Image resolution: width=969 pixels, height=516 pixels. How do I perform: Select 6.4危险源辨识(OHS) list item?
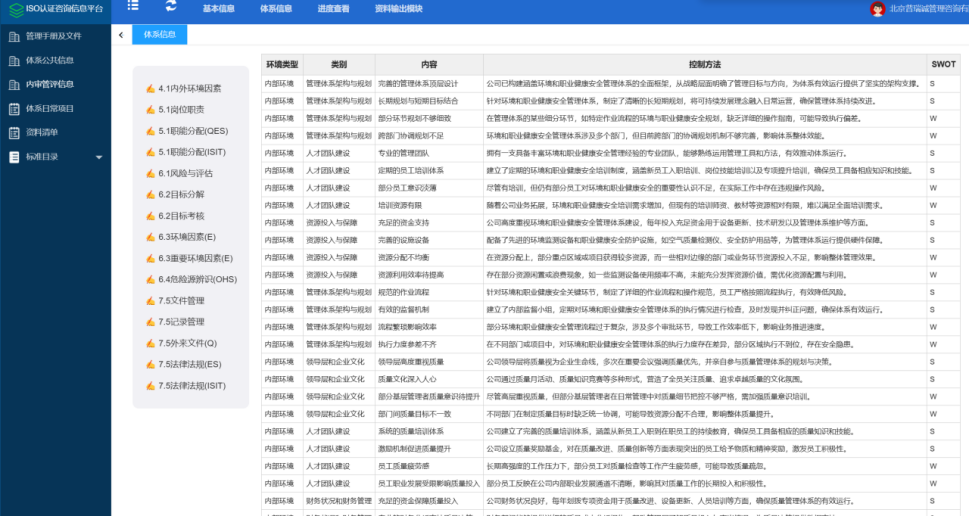197,279
